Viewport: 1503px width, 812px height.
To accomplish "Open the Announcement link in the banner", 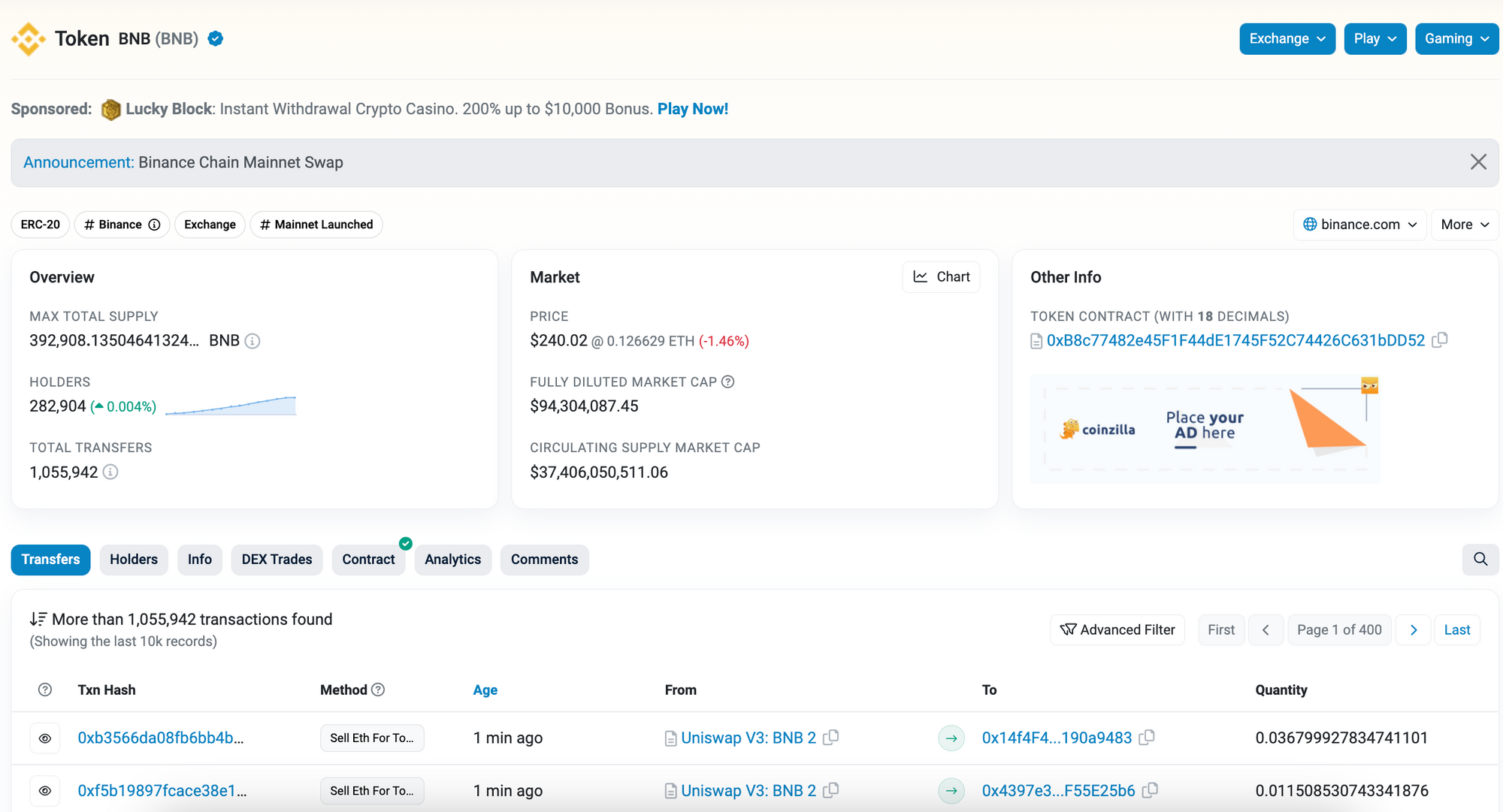I will tap(78, 162).
